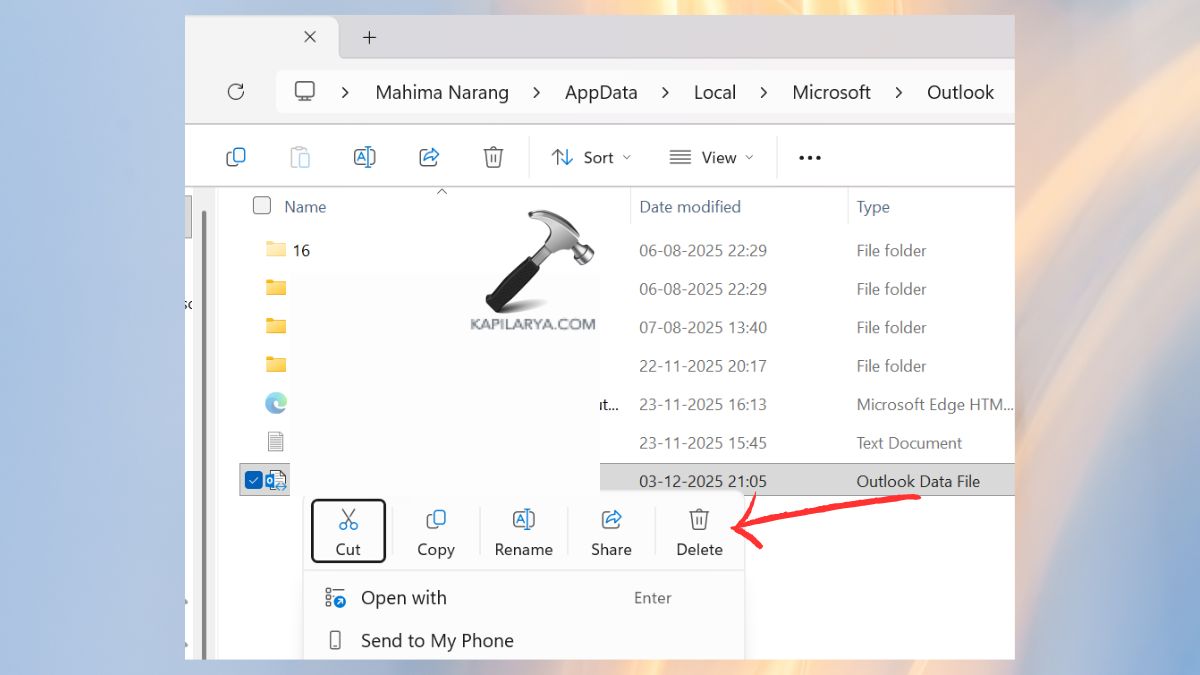Click the trash Delete icon in the toolbar

[x=492, y=156]
